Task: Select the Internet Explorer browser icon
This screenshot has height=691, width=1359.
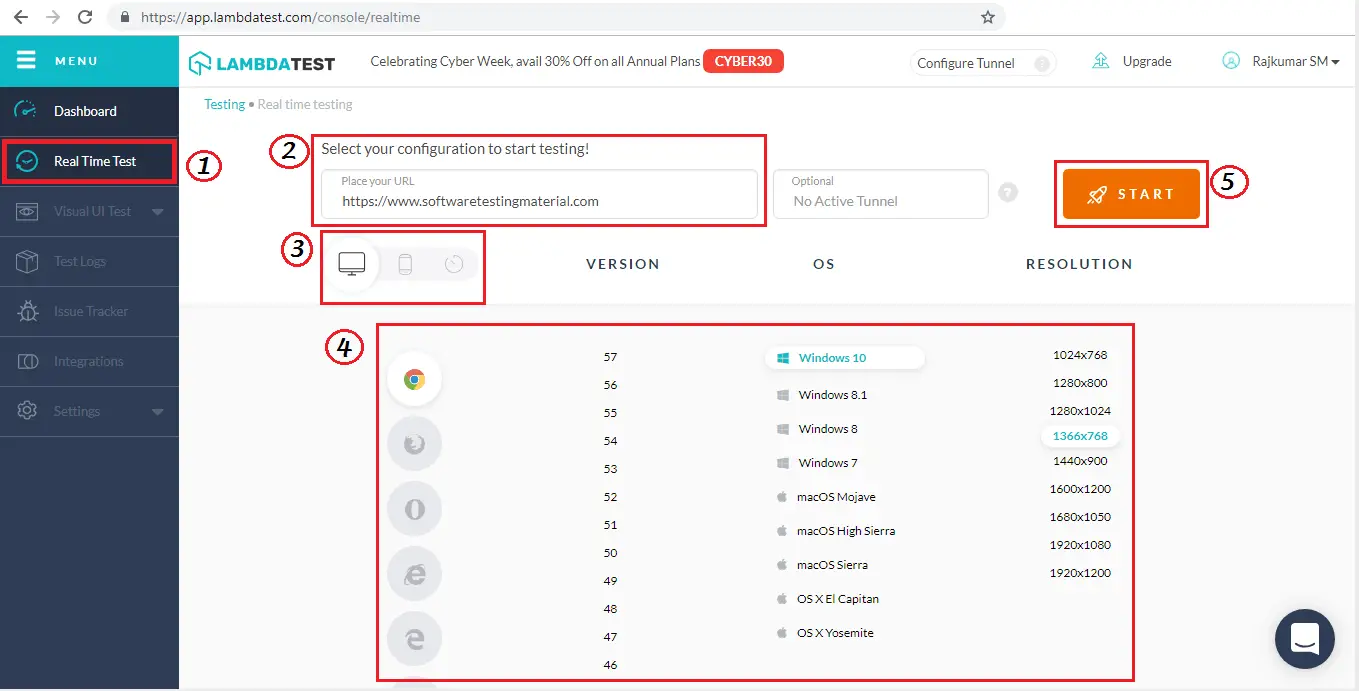Action: (414, 573)
